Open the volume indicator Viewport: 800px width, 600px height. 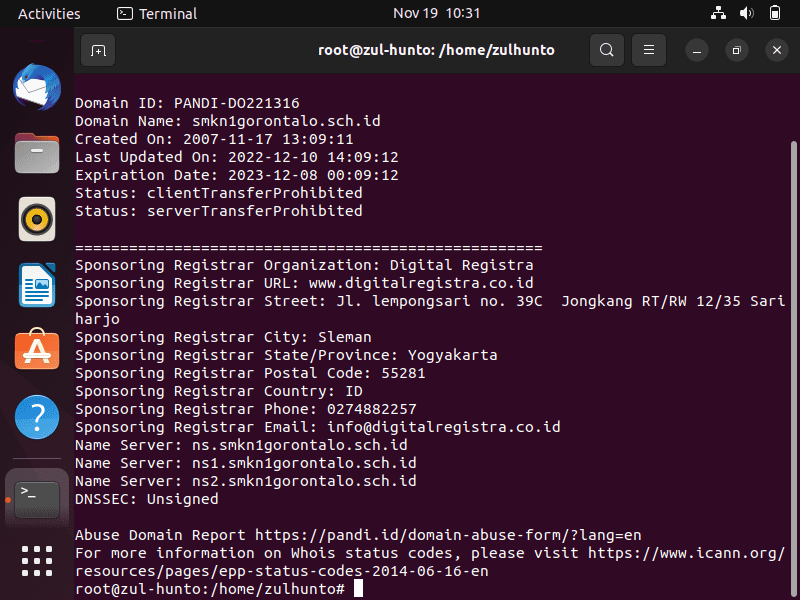[746, 13]
